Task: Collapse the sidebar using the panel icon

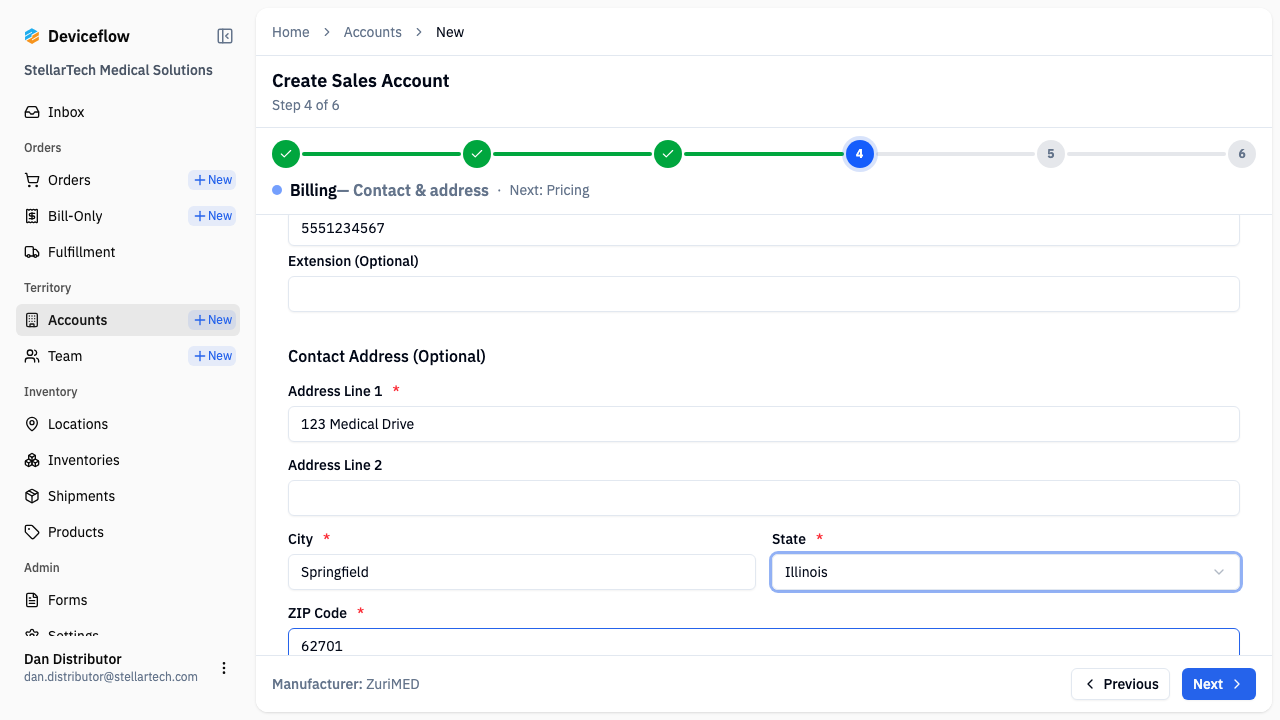Action: click(x=224, y=35)
